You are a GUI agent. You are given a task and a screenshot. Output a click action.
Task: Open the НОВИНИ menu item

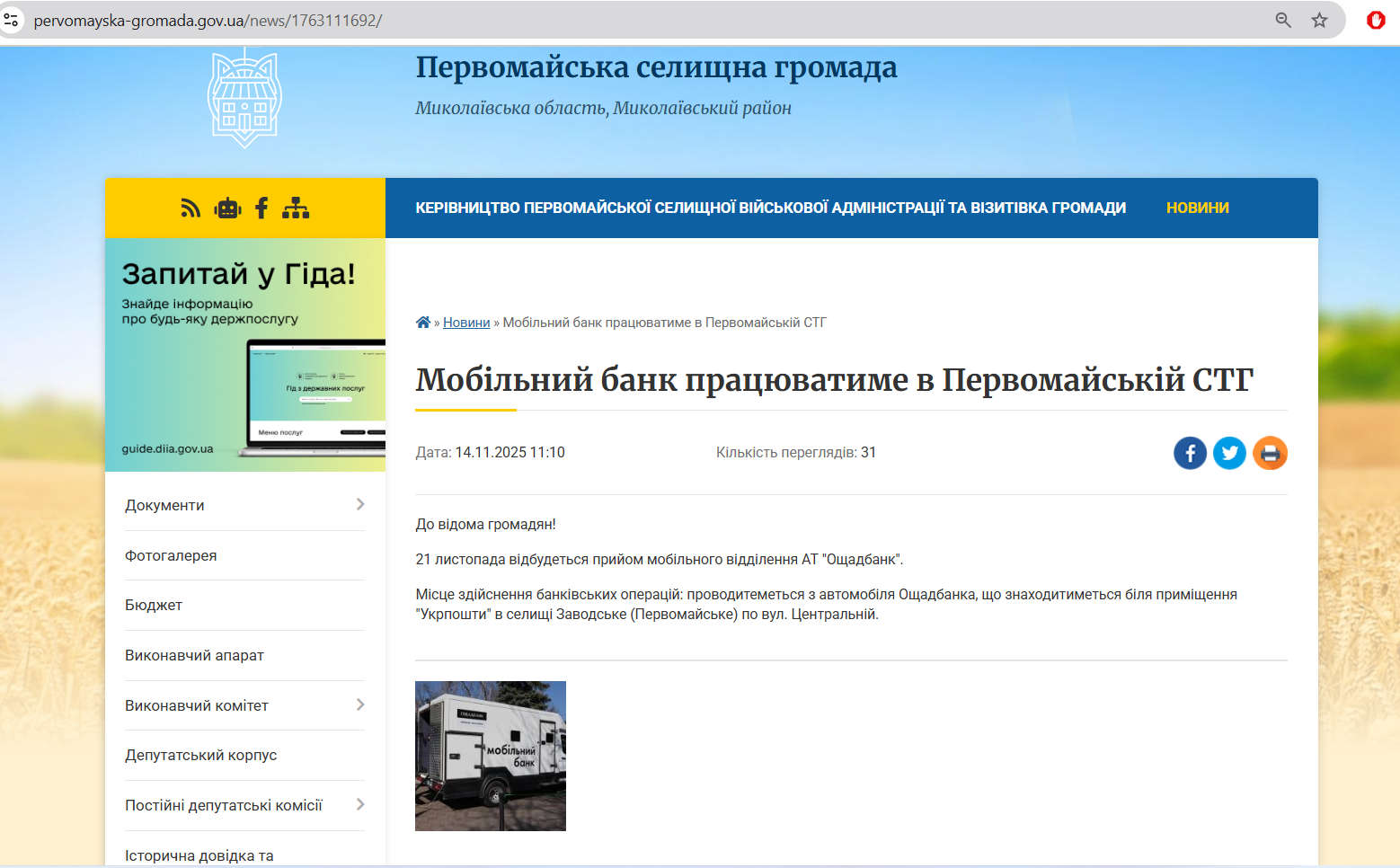(x=1197, y=208)
